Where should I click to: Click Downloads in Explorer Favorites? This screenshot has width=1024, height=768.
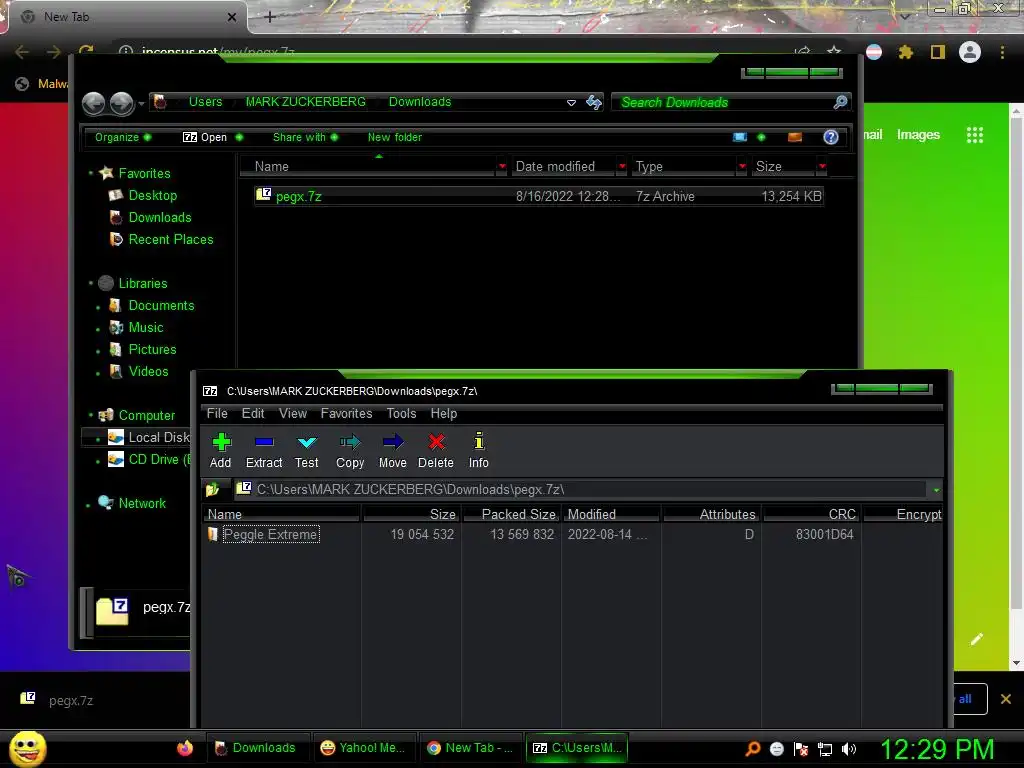pyautogui.click(x=160, y=217)
